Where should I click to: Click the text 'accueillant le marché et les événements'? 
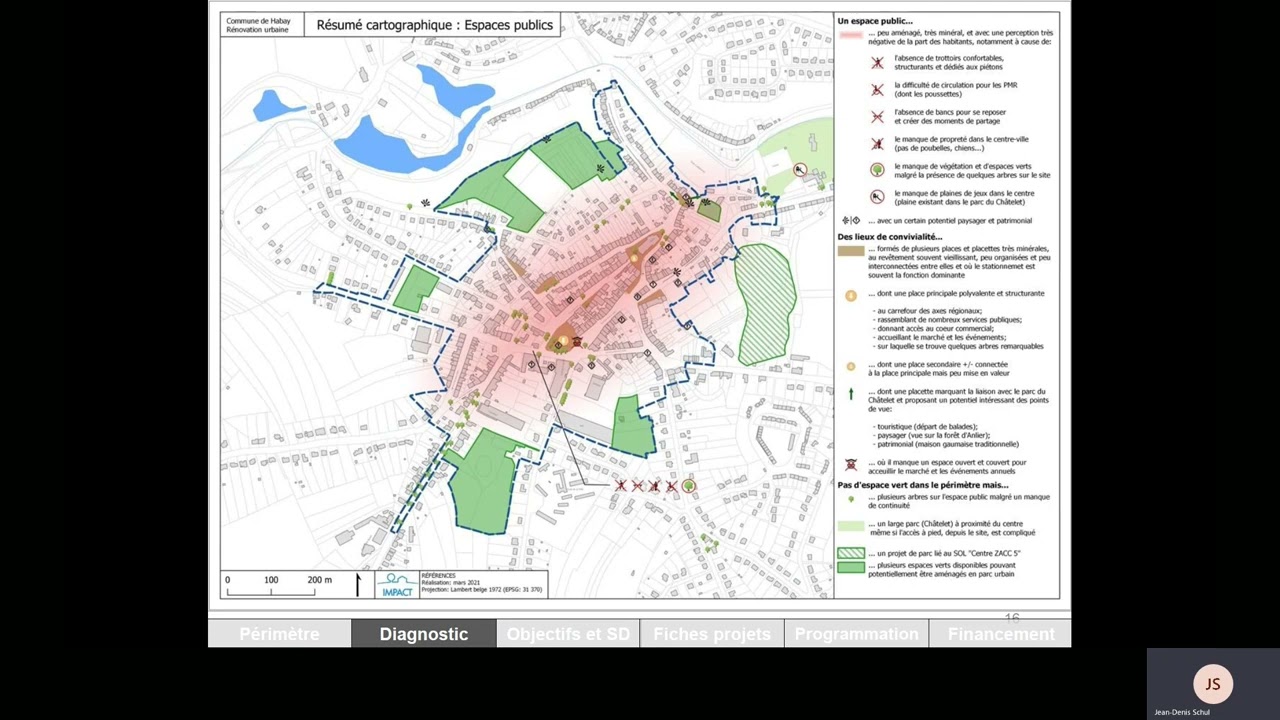[x=941, y=338]
